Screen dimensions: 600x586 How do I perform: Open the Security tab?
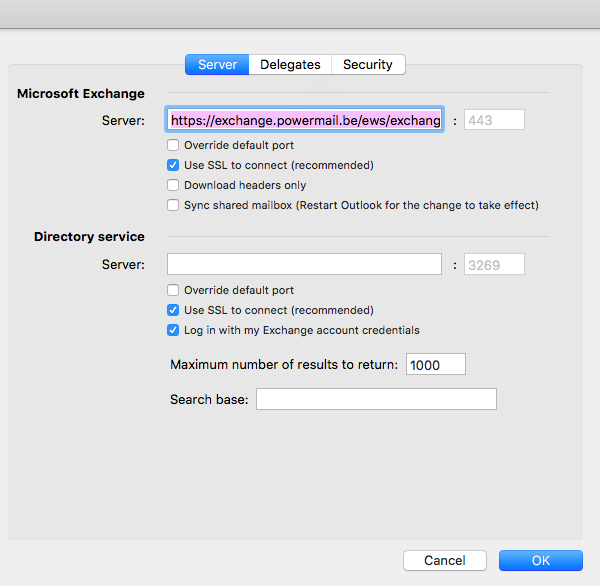(x=368, y=65)
